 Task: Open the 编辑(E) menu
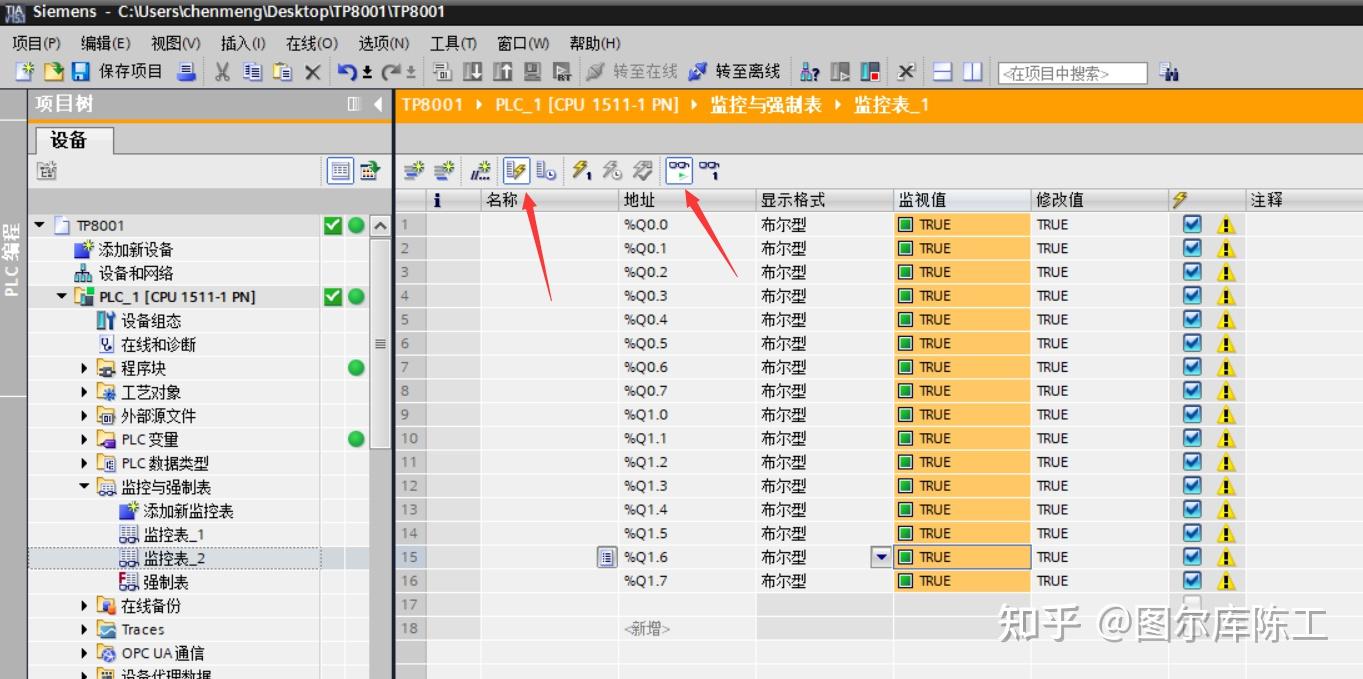(x=105, y=44)
